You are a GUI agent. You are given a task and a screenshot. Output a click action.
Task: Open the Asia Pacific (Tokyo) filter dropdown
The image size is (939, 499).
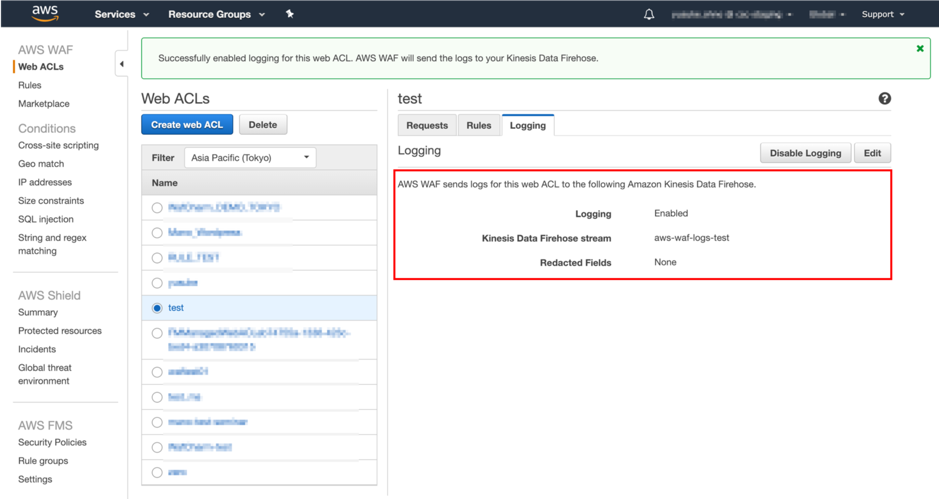point(250,158)
